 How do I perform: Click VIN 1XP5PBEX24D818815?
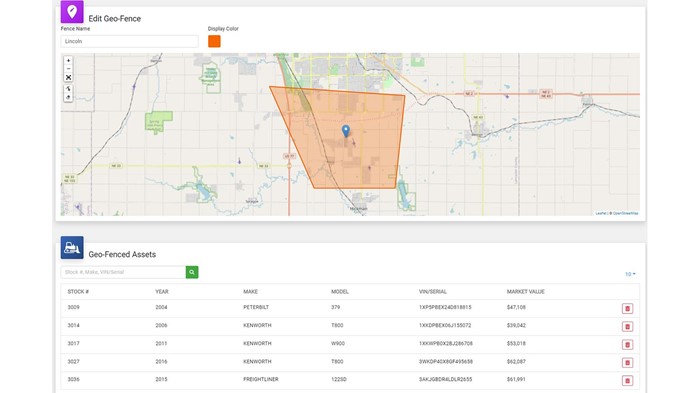[445, 307]
